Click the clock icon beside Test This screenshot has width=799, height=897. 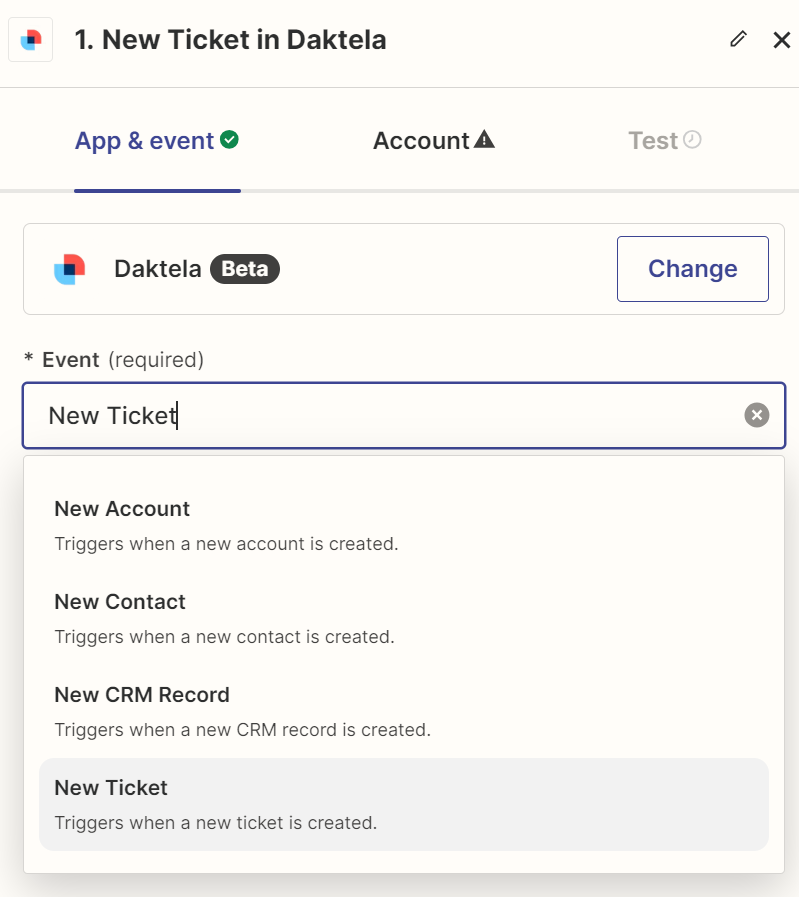point(692,140)
